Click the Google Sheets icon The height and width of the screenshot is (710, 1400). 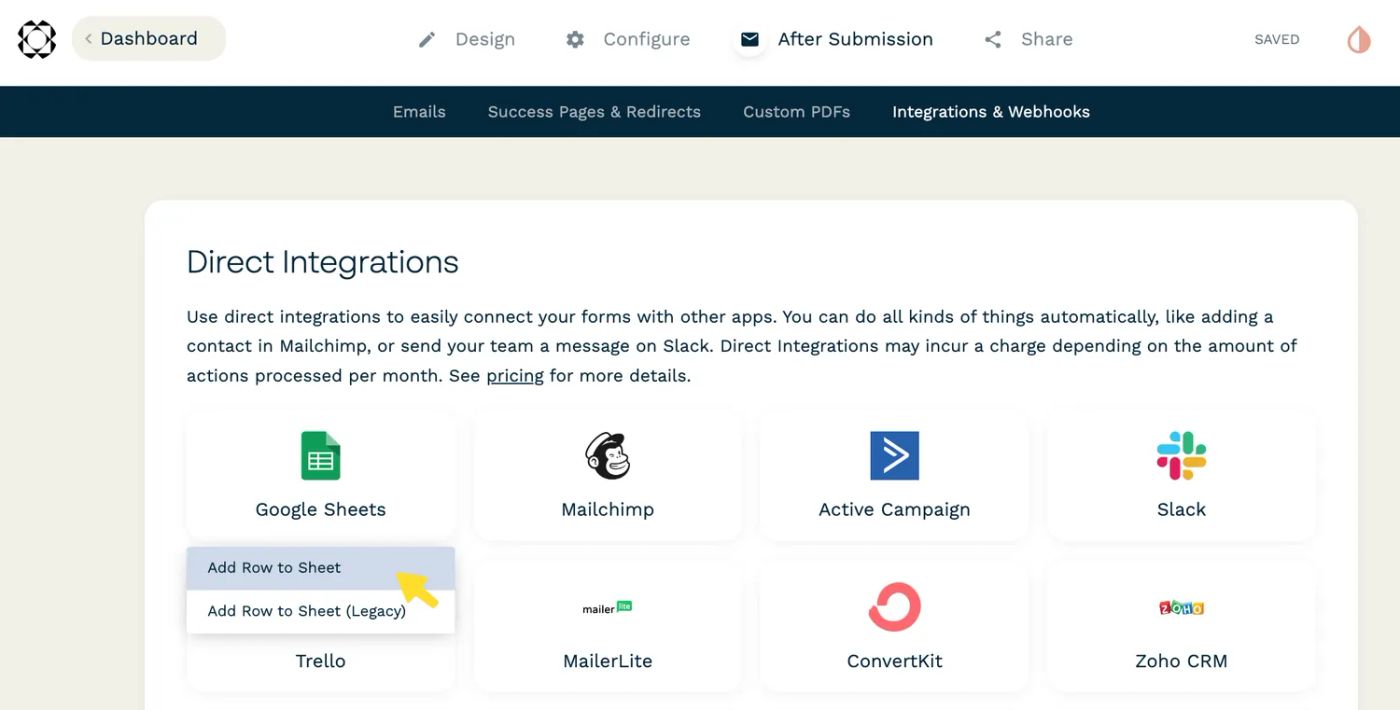(320, 456)
